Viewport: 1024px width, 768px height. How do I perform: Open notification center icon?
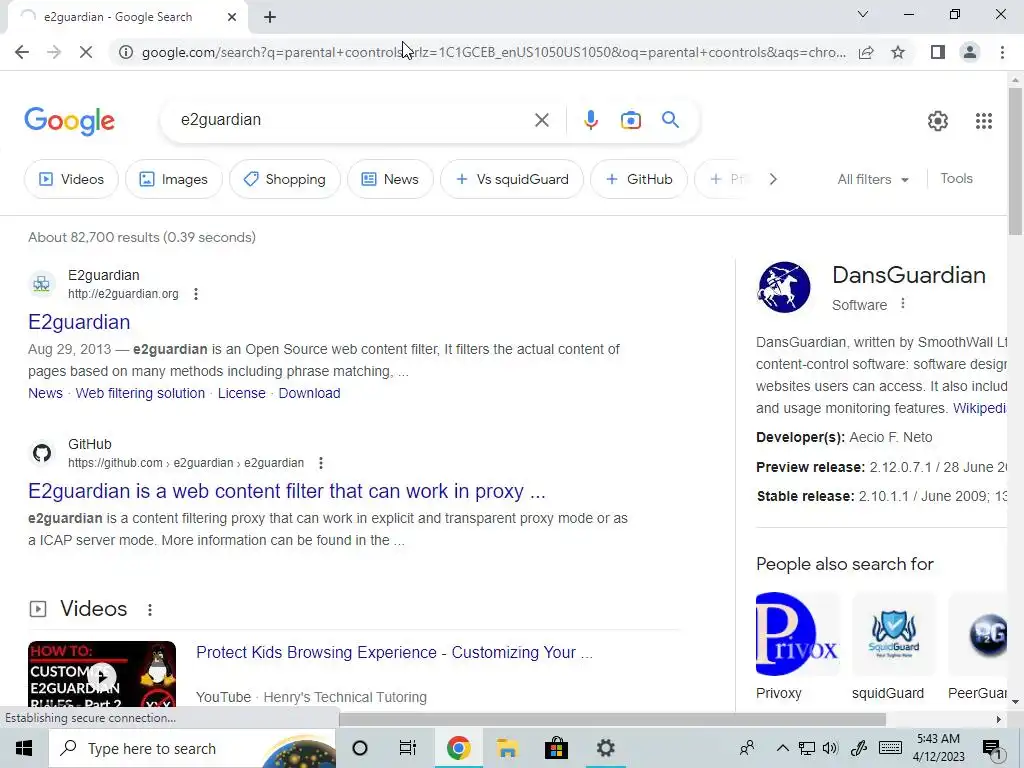(x=992, y=748)
